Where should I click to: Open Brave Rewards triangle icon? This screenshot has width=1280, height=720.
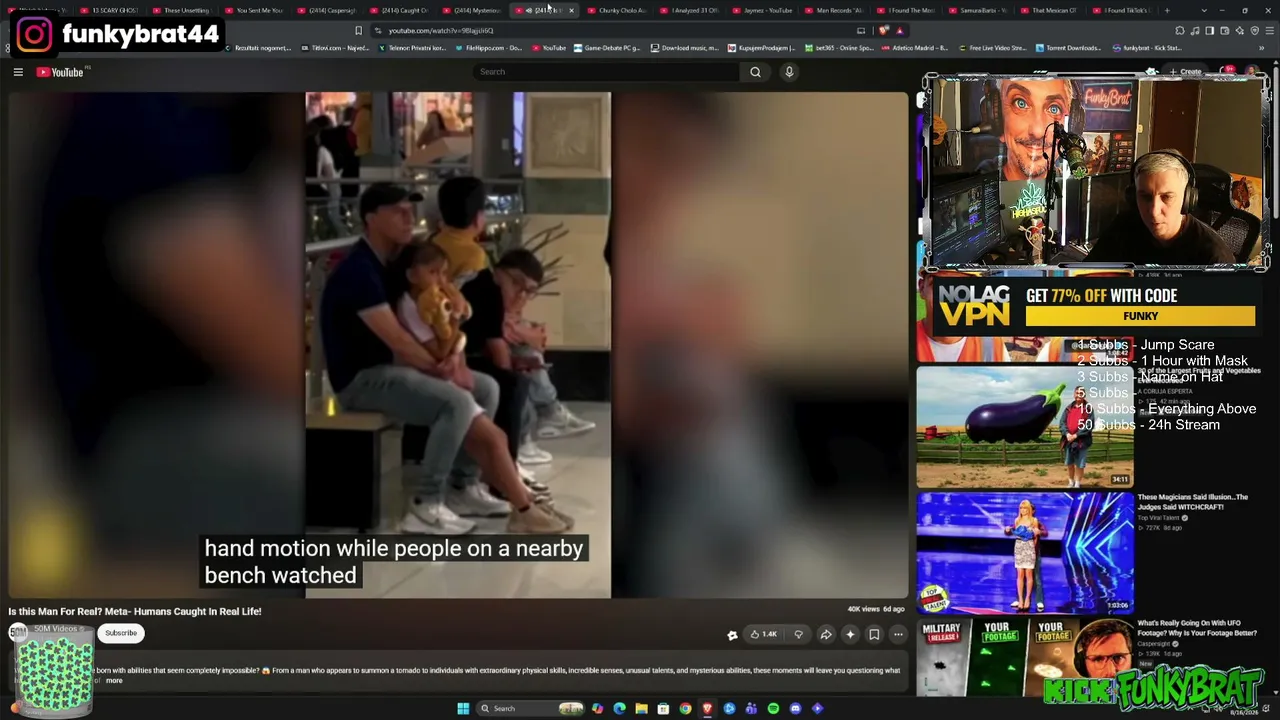click(x=899, y=30)
